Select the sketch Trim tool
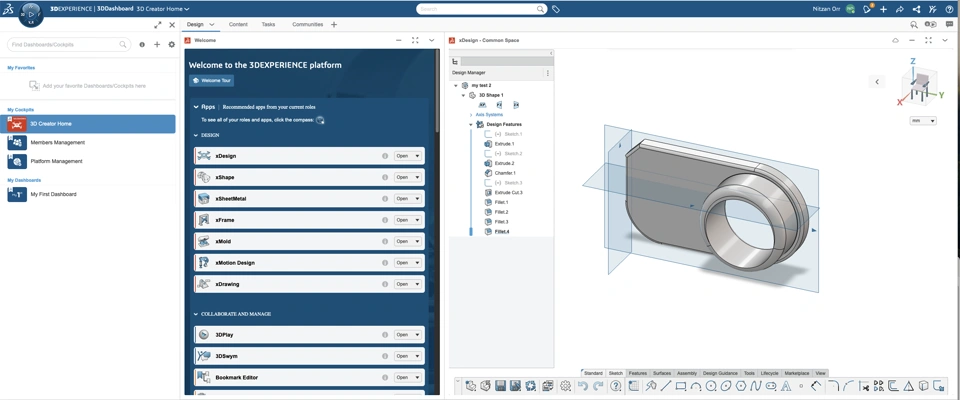The width and height of the screenshot is (960, 400). coord(864,386)
